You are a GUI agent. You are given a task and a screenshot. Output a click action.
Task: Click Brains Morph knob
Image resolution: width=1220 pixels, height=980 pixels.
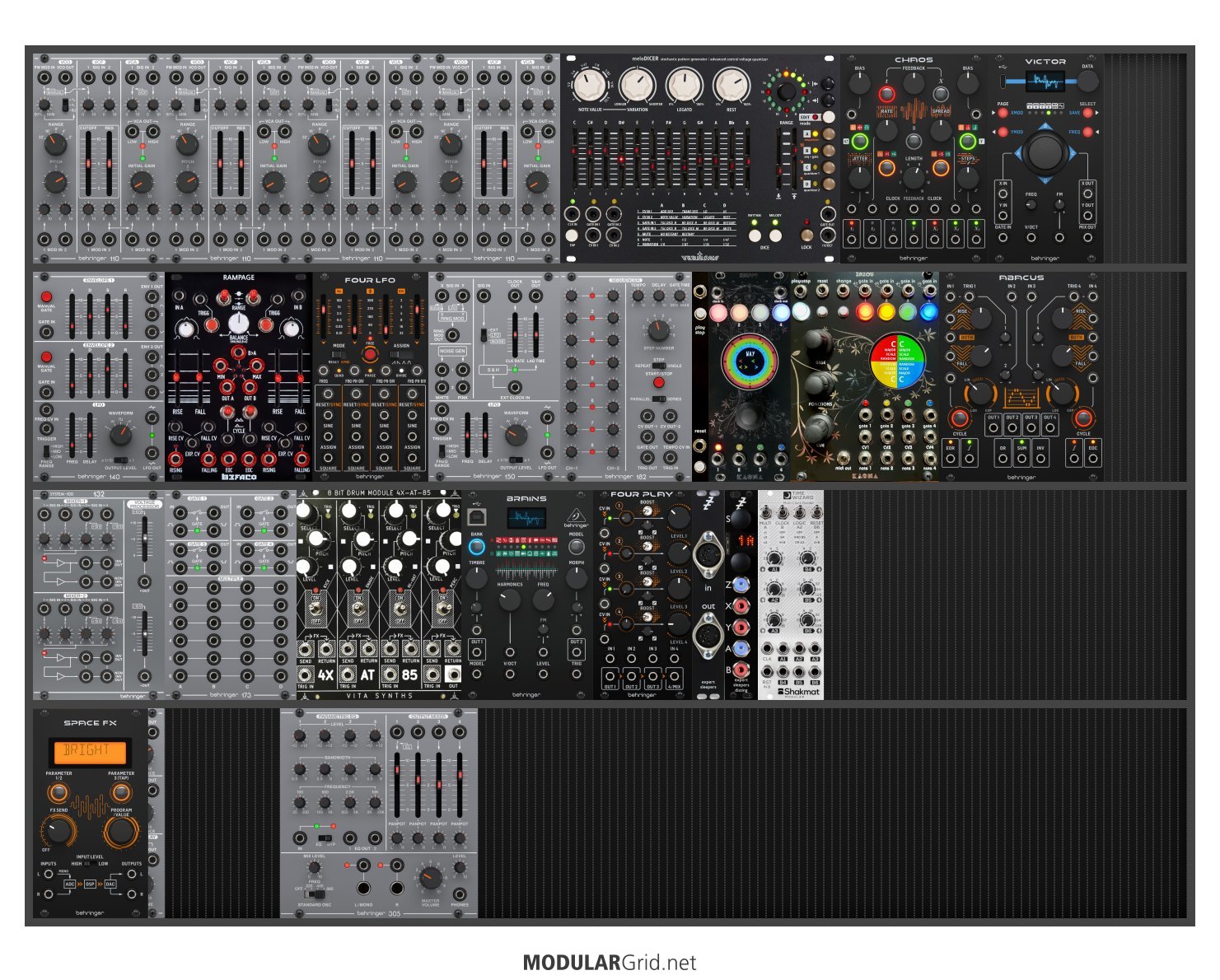click(x=577, y=577)
